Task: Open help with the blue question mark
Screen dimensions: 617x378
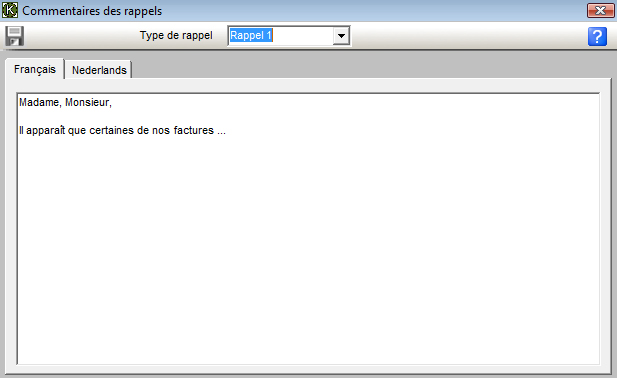Action: 597,37
